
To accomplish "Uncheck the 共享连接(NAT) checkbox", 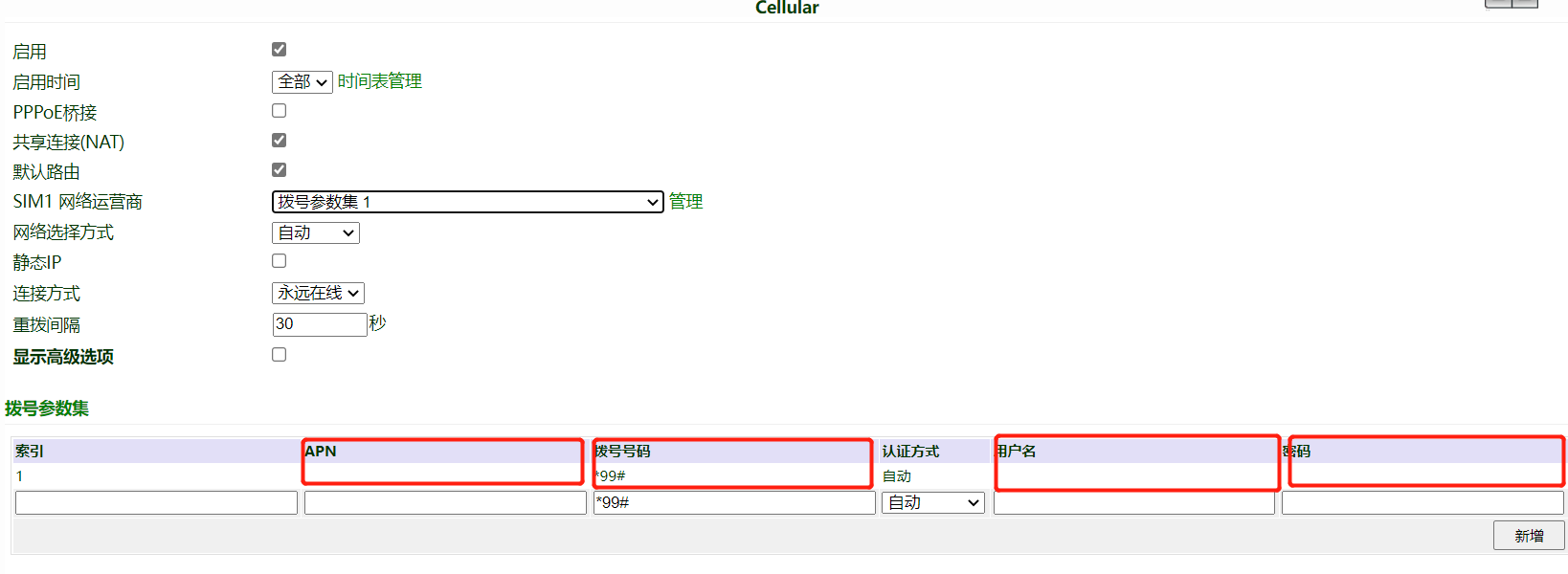I will point(279,141).
